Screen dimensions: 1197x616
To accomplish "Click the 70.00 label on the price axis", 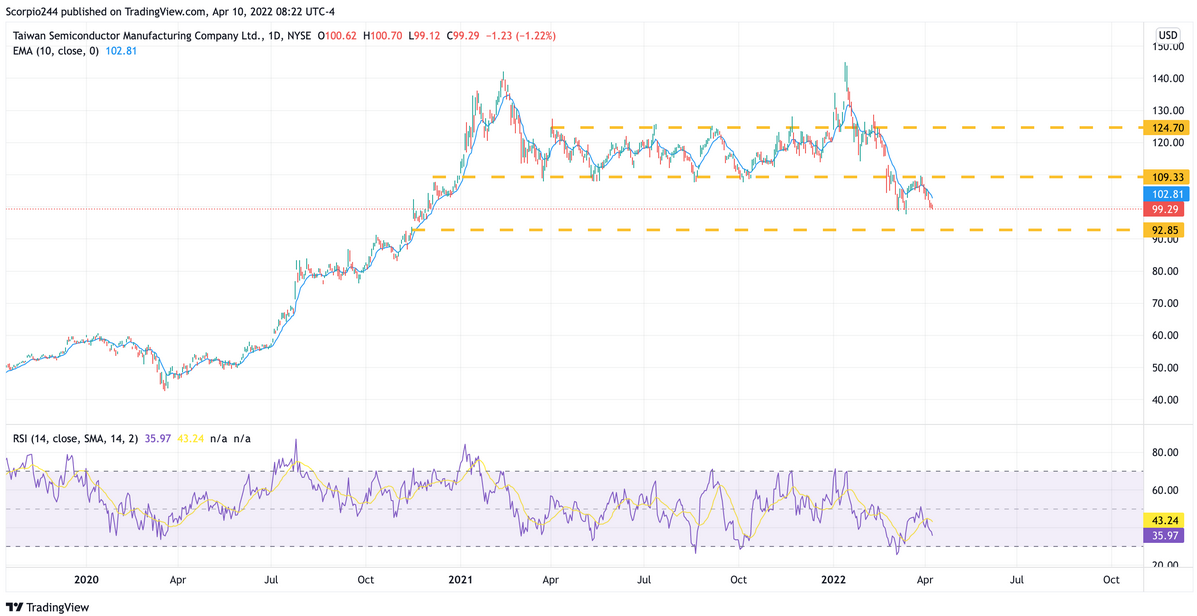I will (x=1166, y=304).
